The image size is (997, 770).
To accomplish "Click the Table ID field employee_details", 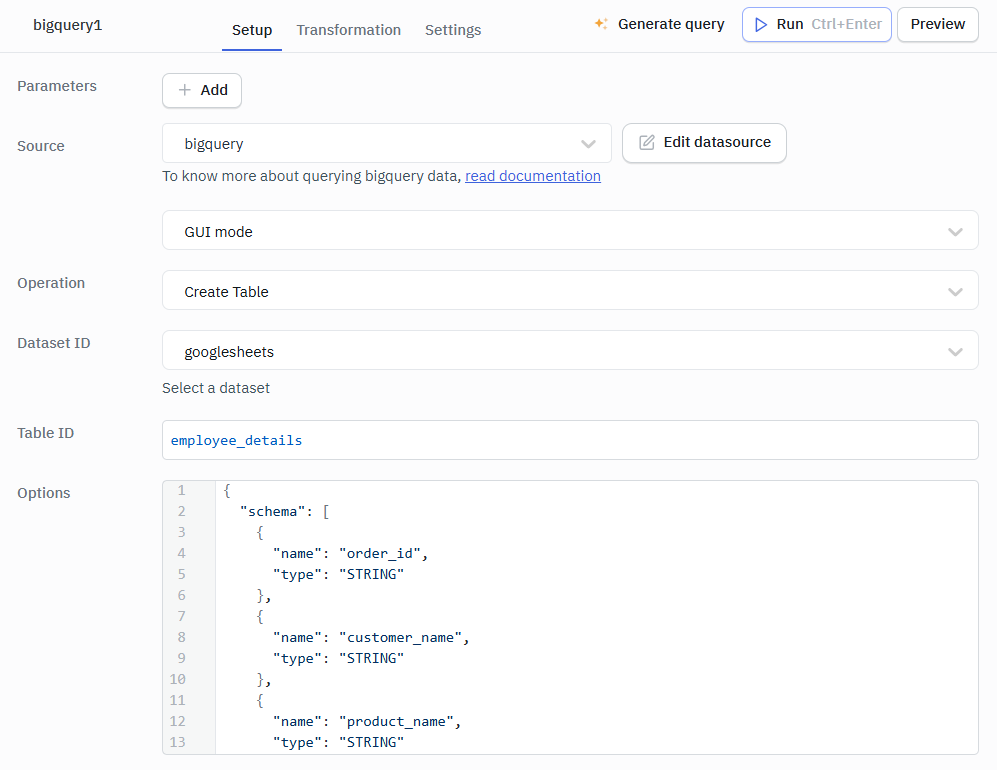I will pos(570,440).
